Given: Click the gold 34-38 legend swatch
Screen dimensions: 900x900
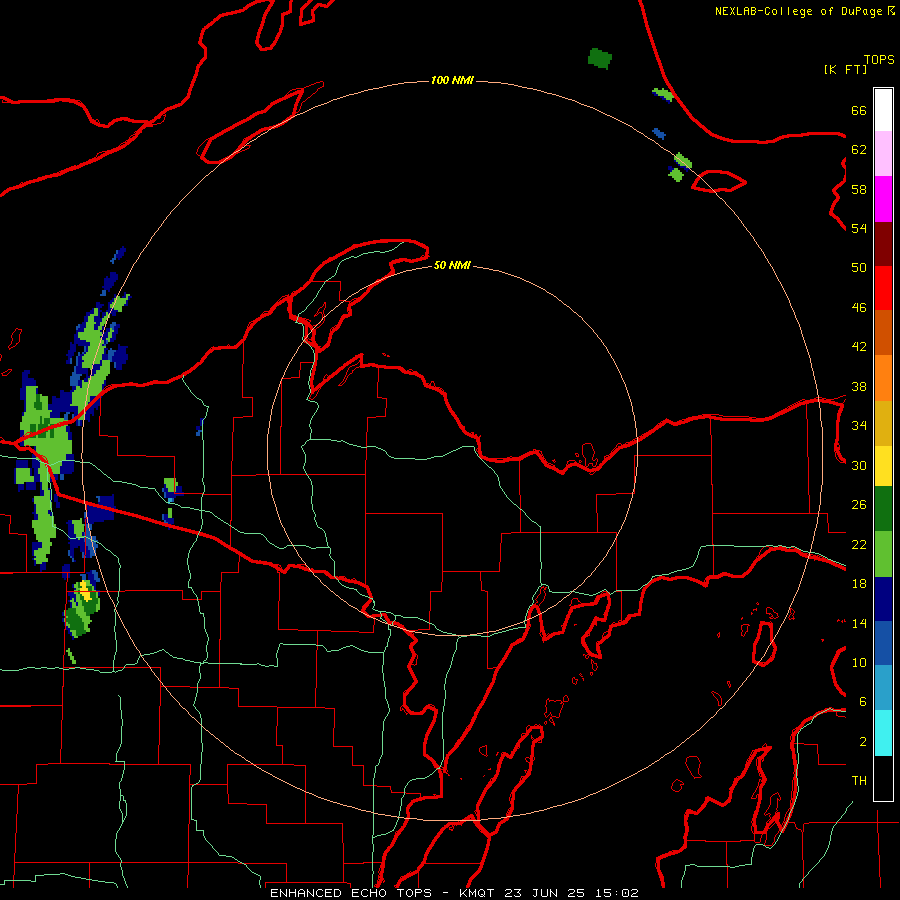Looking at the screenshot, I should [x=883, y=423].
